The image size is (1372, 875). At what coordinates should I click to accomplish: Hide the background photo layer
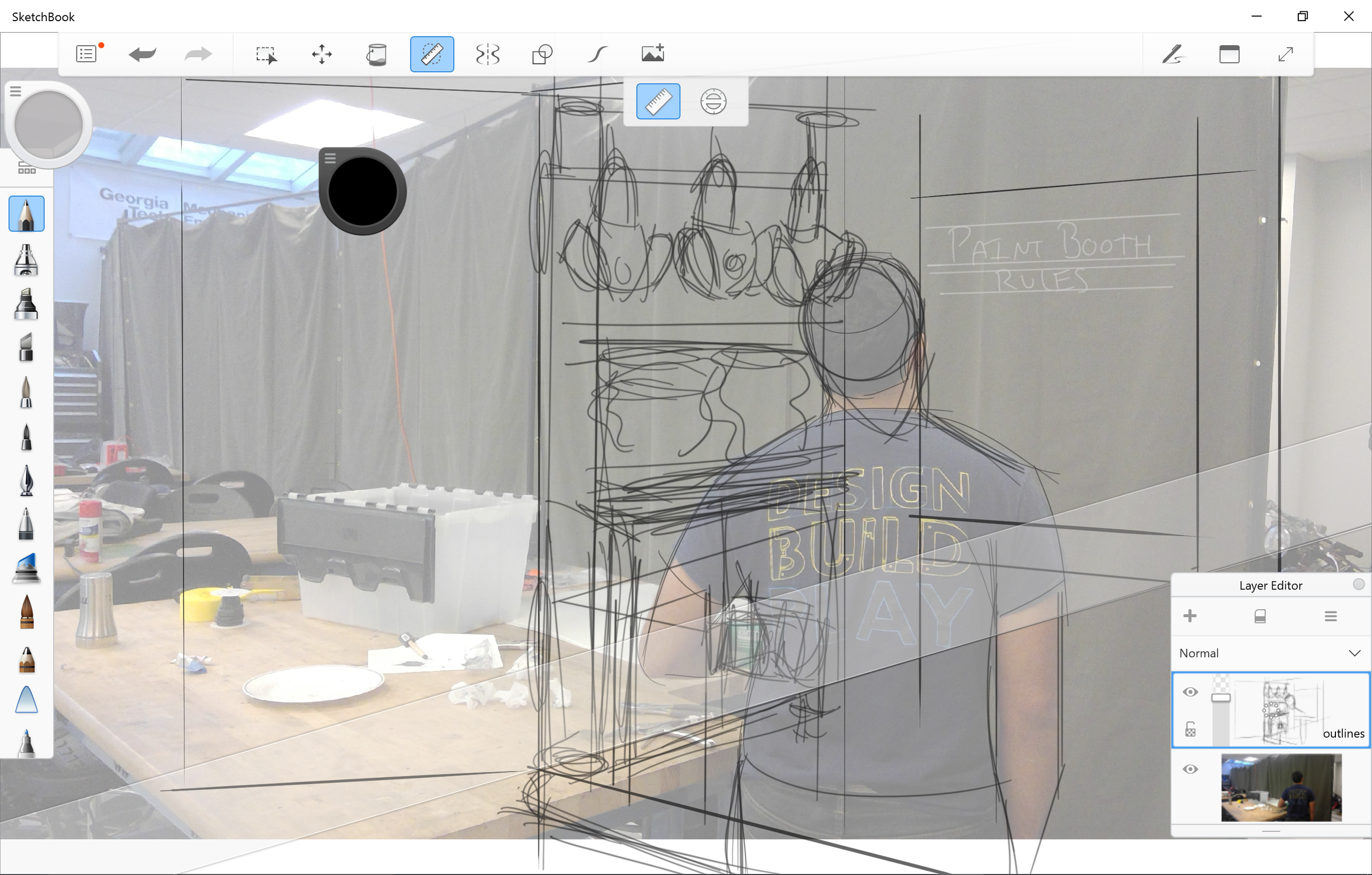(1190, 769)
